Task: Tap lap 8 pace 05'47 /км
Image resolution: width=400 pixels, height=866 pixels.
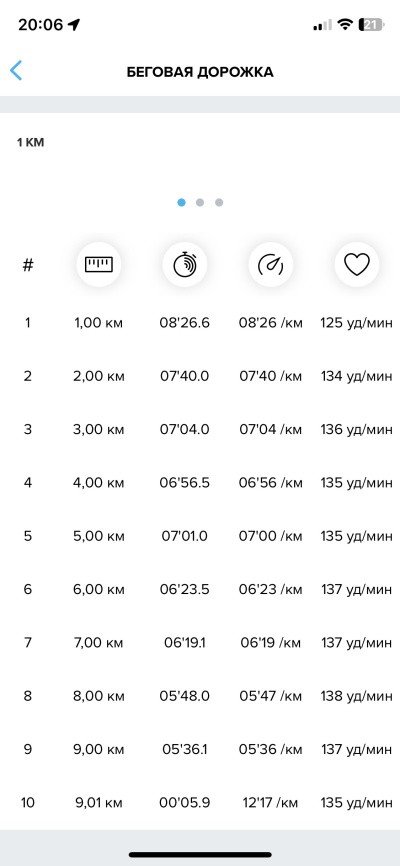Action: point(271,696)
